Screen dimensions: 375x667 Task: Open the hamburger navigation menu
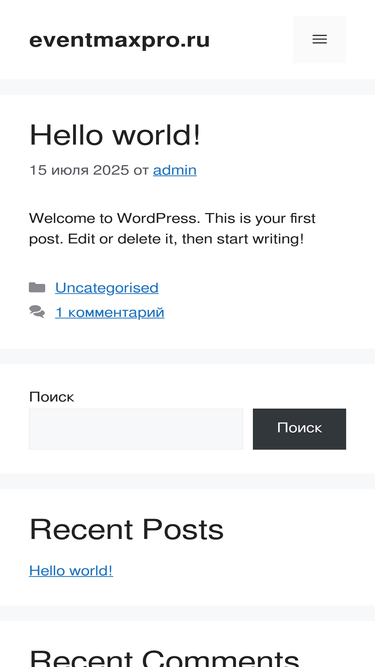(x=319, y=40)
